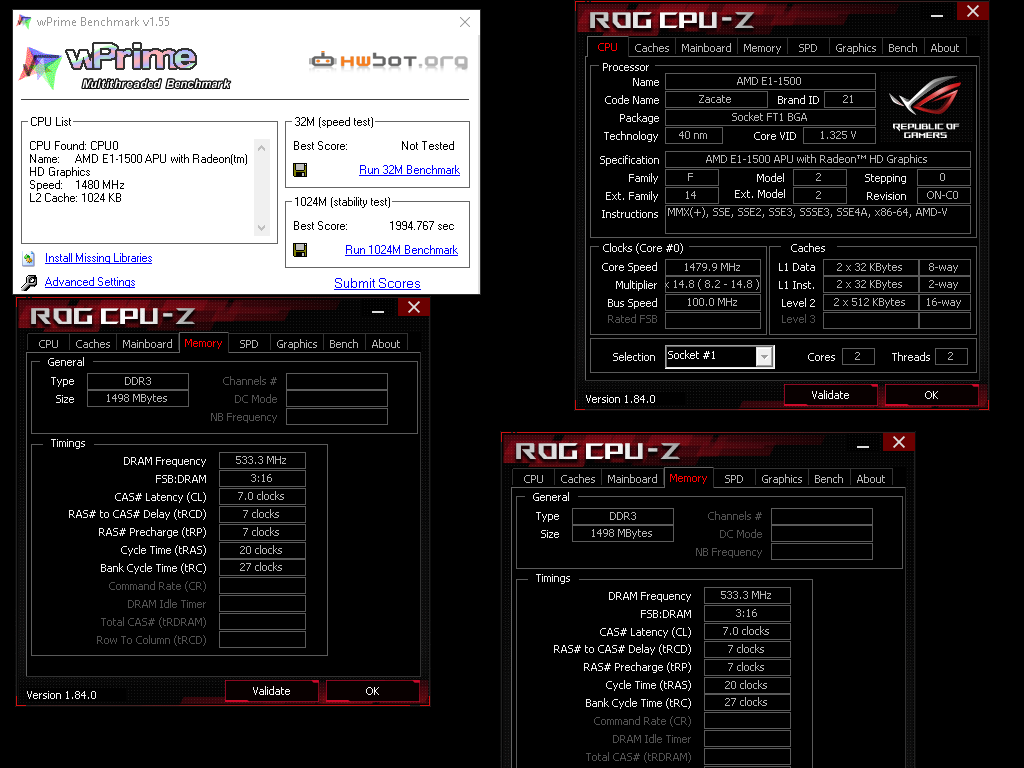Viewport: 1024px width, 768px height.
Task: Open Mainboard tab in bottom-right Memory window
Action: click(632, 479)
